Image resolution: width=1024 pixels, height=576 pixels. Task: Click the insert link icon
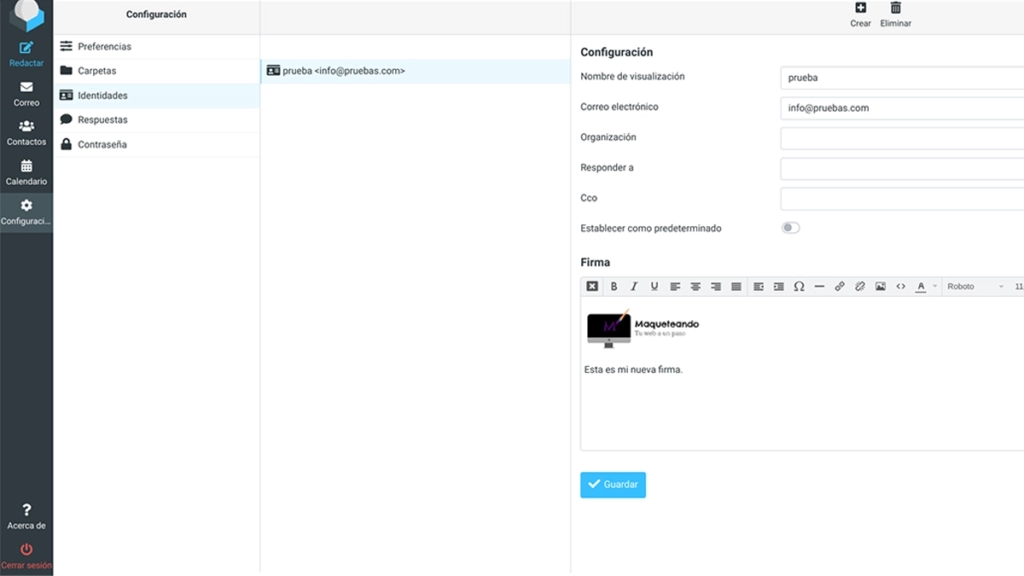(x=839, y=286)
